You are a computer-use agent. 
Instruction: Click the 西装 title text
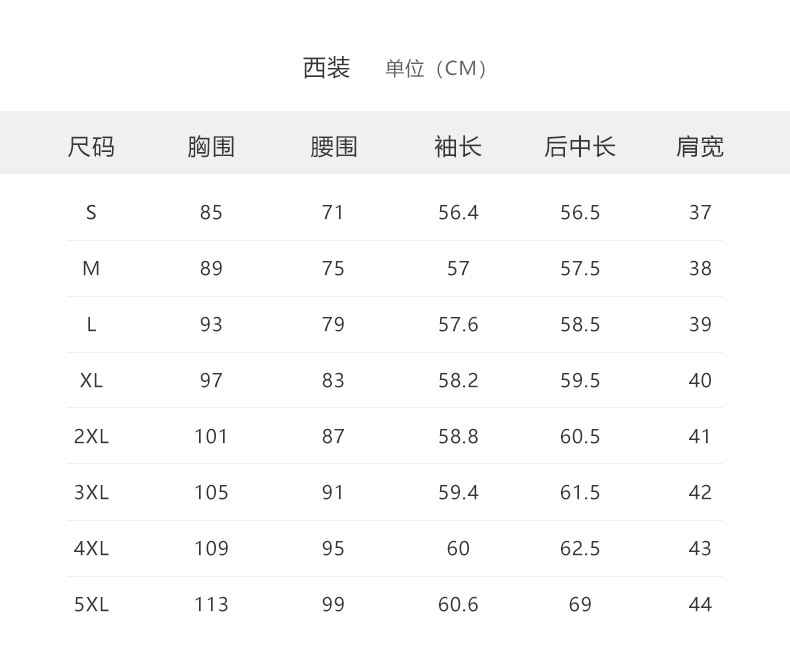(326, 68)
